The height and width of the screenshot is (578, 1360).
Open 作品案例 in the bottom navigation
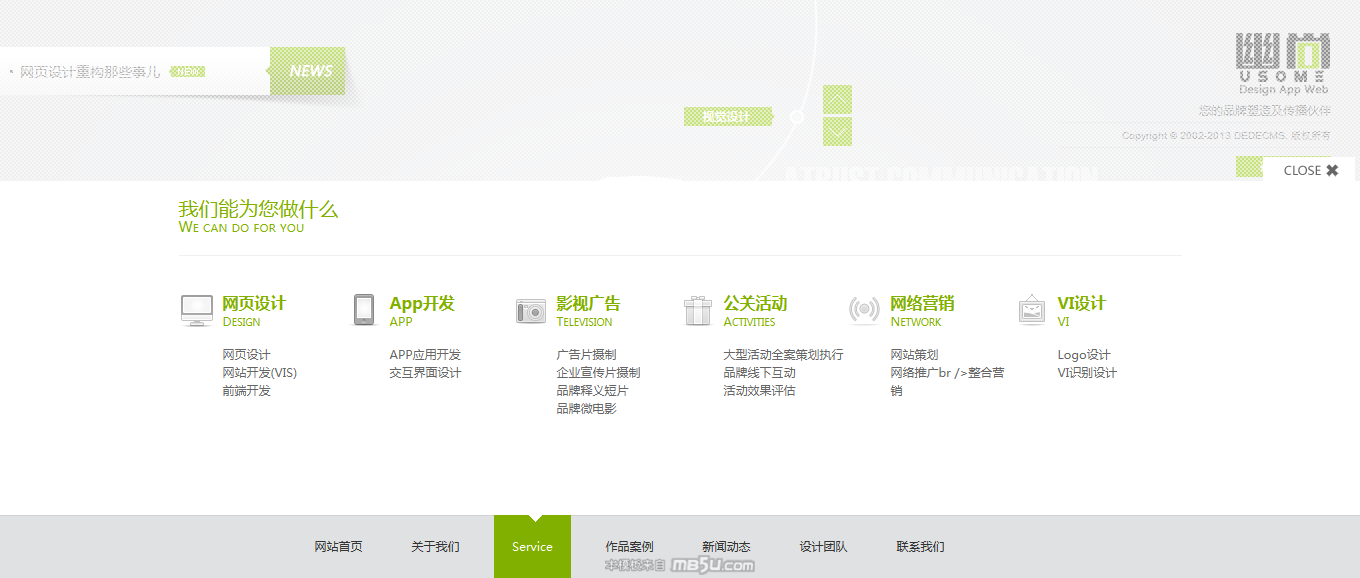click(629, 547)
